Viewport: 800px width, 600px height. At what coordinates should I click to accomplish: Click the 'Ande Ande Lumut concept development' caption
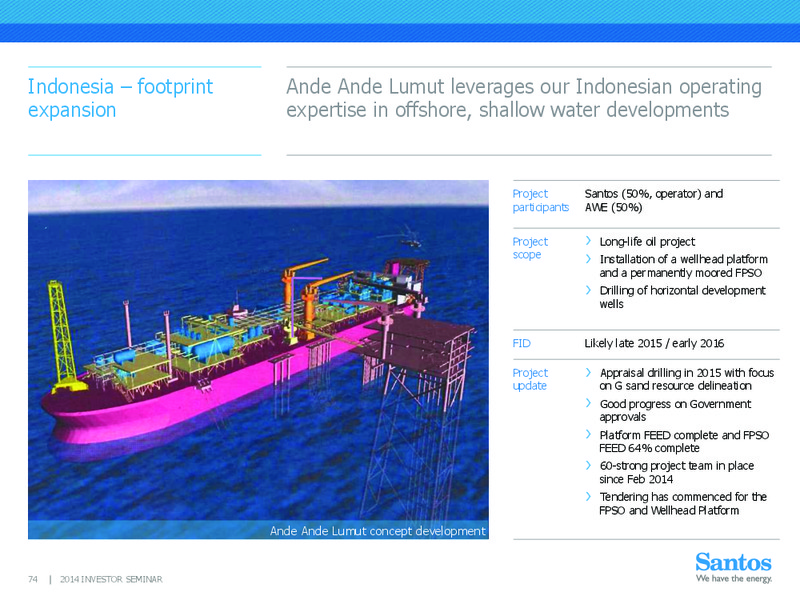378,531
